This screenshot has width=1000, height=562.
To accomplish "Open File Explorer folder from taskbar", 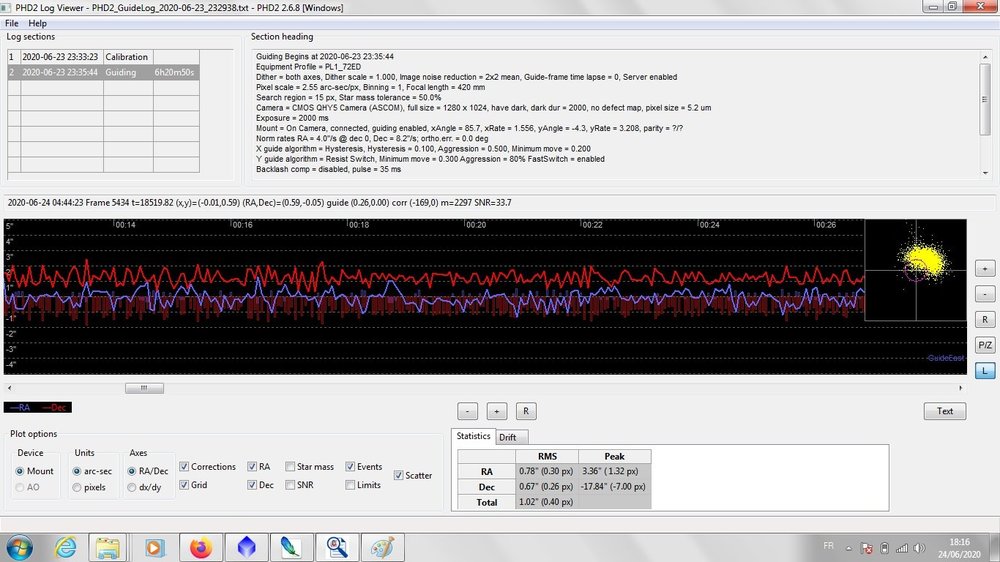I will coord(107,547).
